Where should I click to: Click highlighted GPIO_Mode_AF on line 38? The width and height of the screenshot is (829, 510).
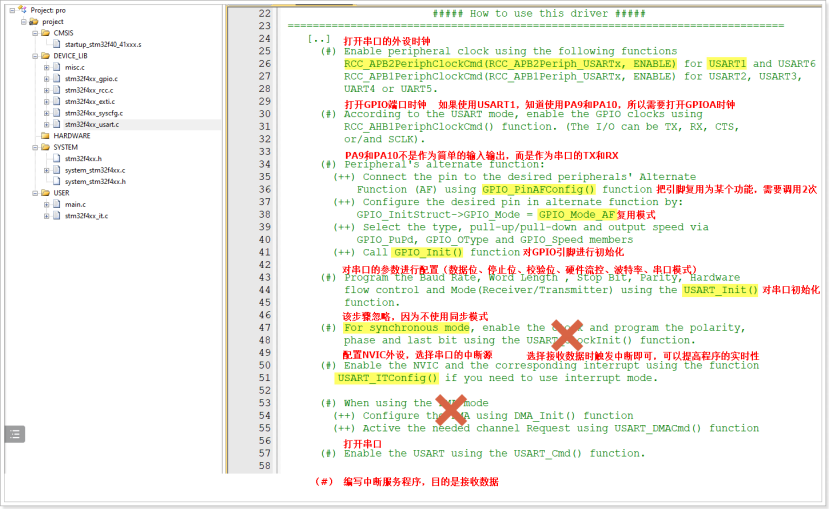[x=576, y=215]
